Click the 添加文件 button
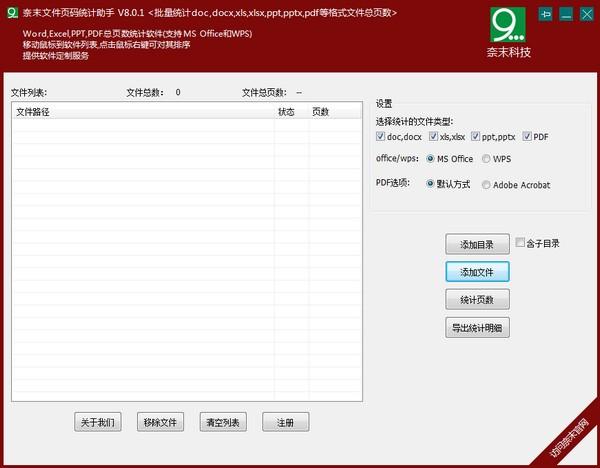The width and height of the screenshot is (600, 468). tap(477, 272)
